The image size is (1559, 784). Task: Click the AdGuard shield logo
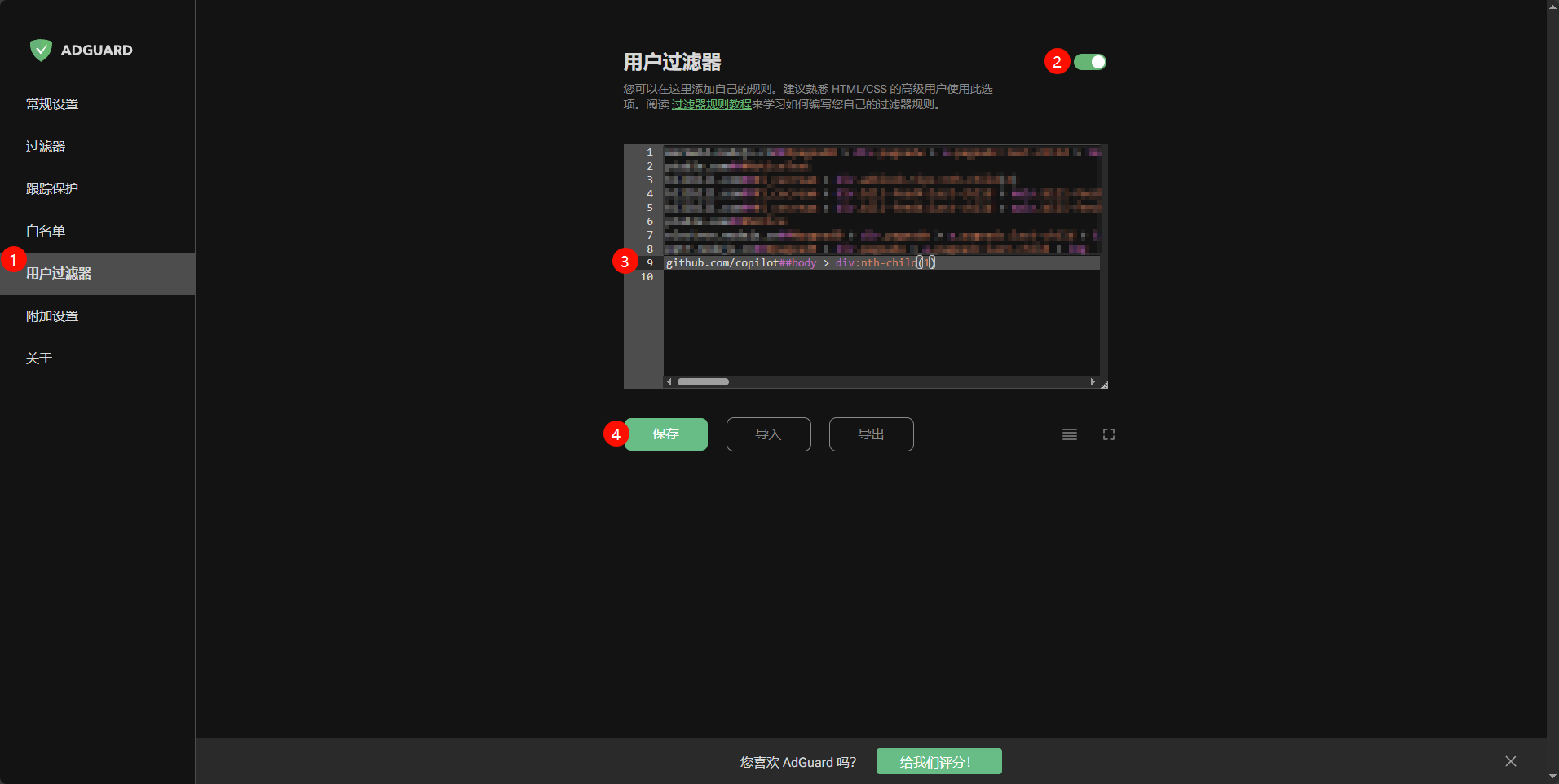pyautogui.click(x=41, y=51)
